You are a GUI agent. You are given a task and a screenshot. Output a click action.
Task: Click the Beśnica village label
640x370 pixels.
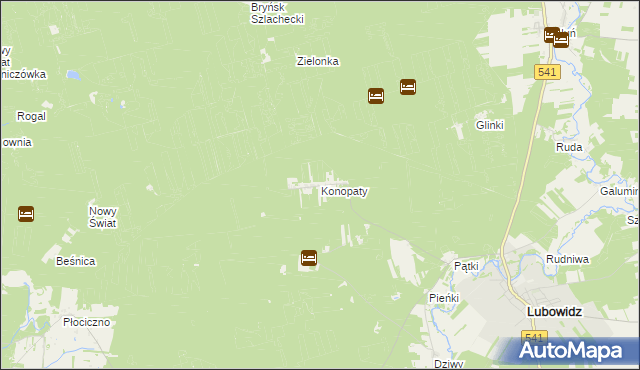click(76, 261)
